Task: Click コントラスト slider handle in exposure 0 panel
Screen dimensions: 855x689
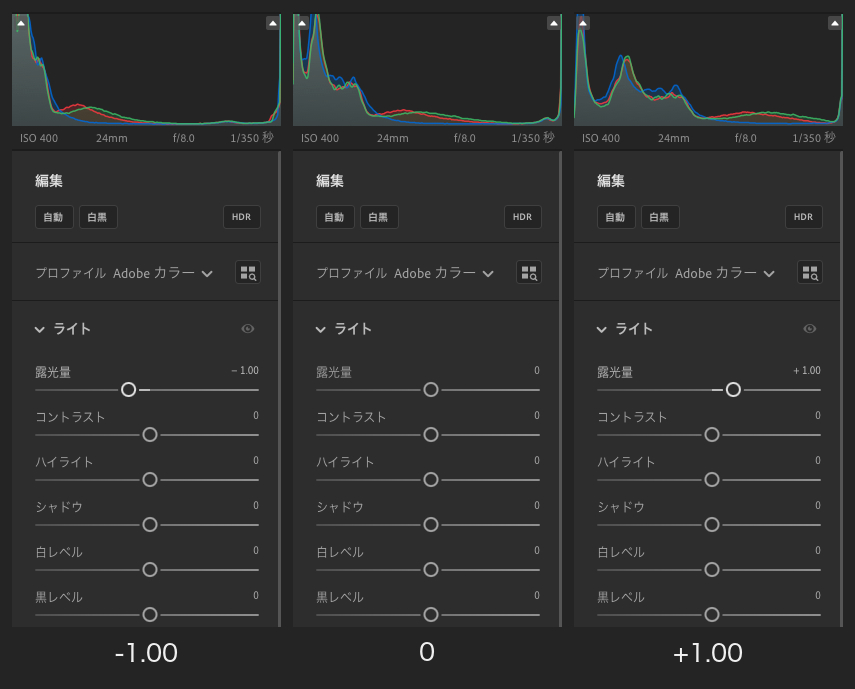Action: 431,434
